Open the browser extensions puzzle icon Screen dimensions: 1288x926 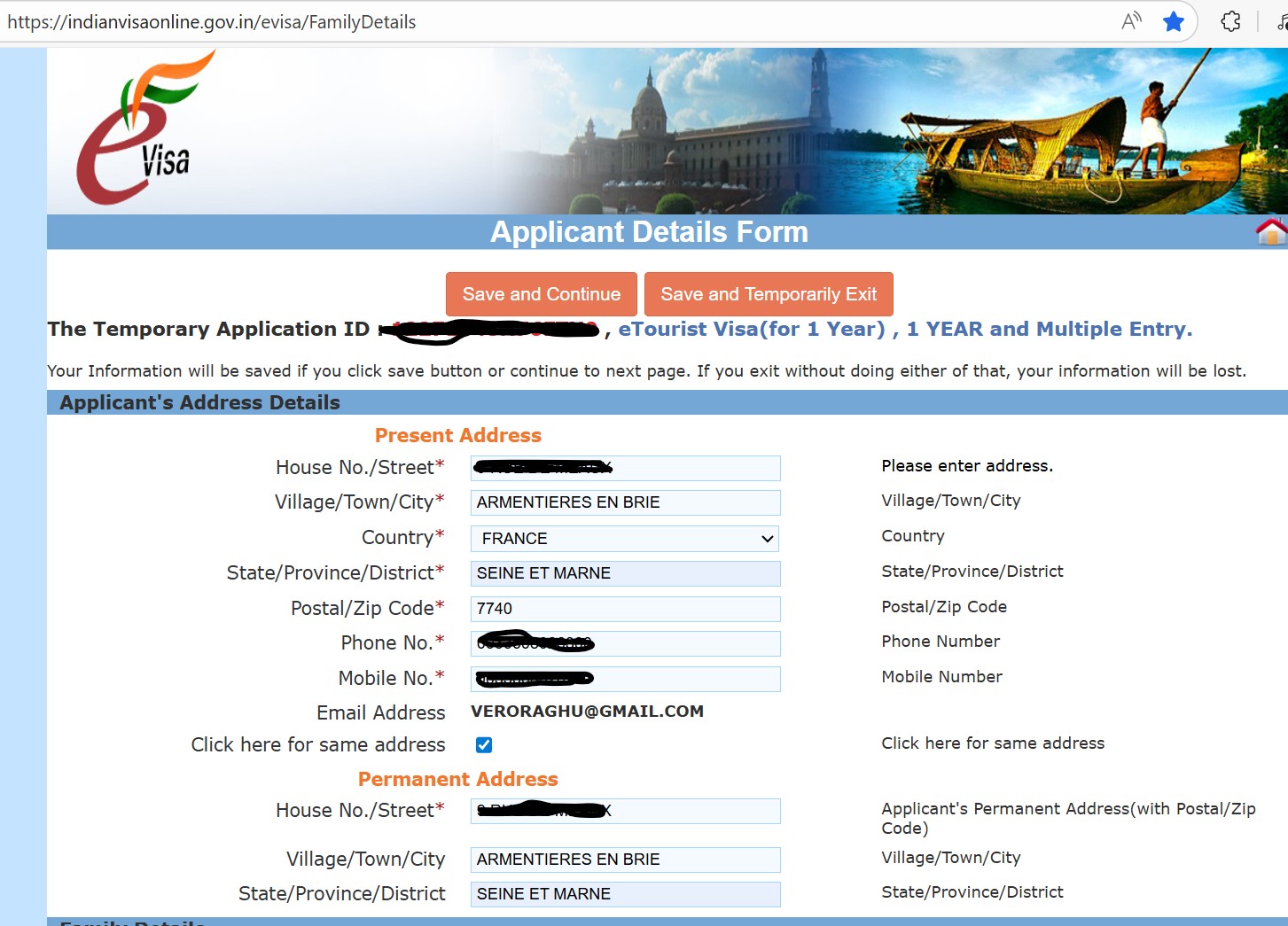pos(1230,21)
